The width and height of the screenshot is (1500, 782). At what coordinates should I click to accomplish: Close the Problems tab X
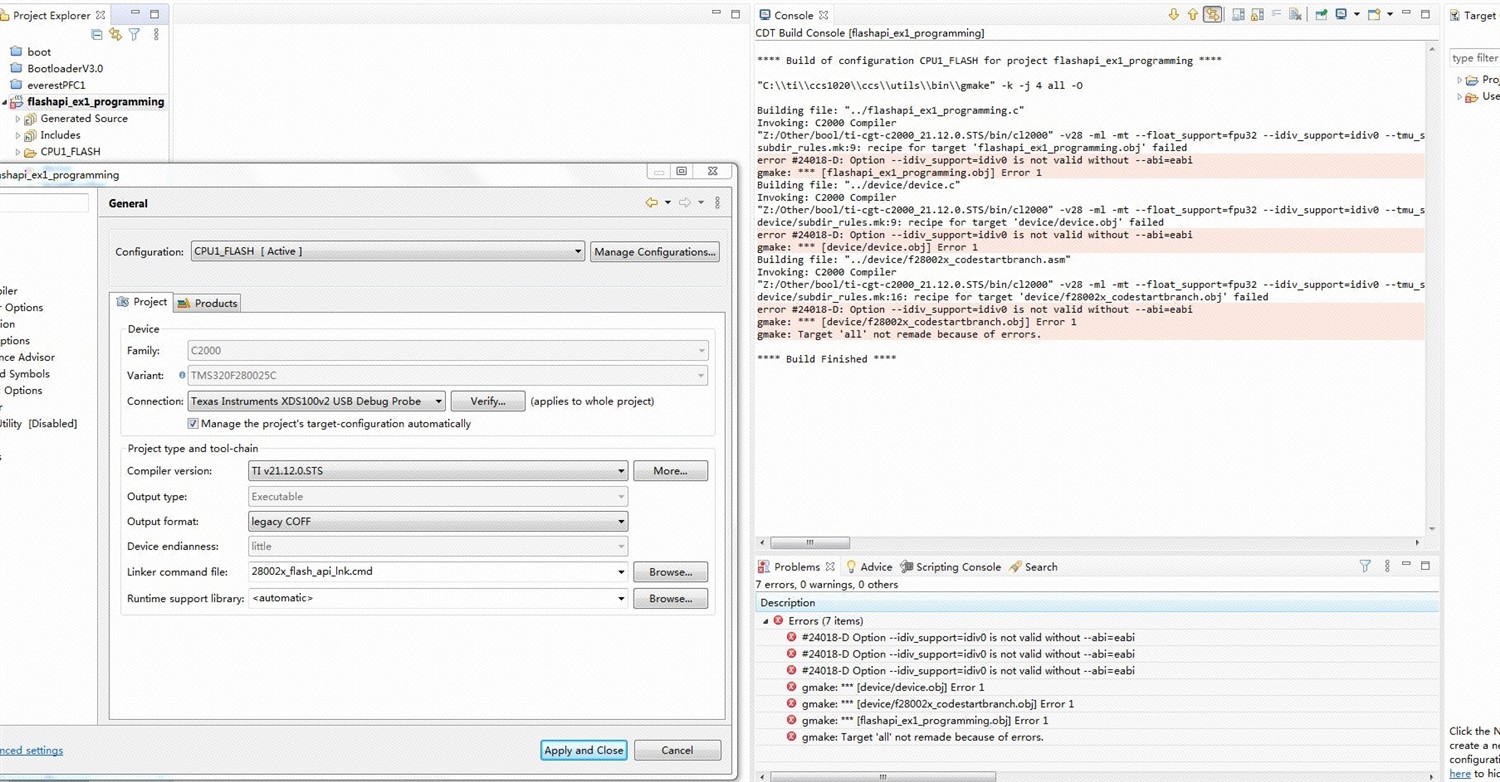(830, 567)
